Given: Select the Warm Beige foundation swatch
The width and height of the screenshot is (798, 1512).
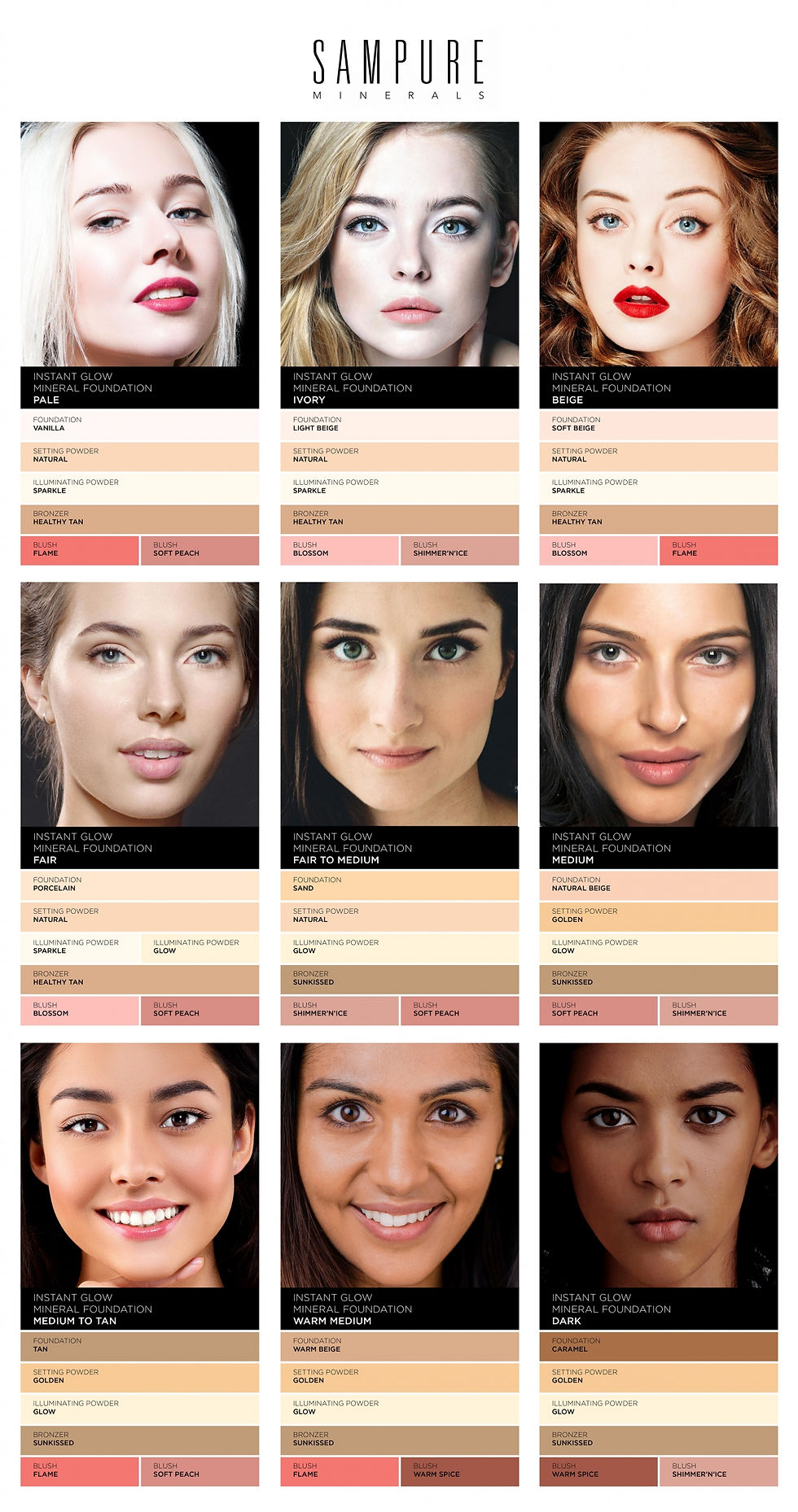Looking at the screenshot, I should coord(399,1346).
